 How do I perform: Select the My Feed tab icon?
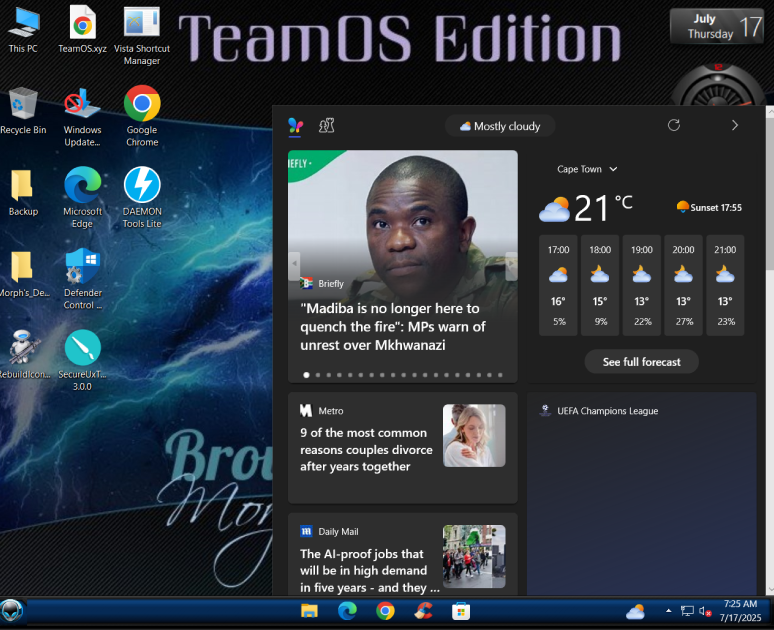click(x=296, y=126)
